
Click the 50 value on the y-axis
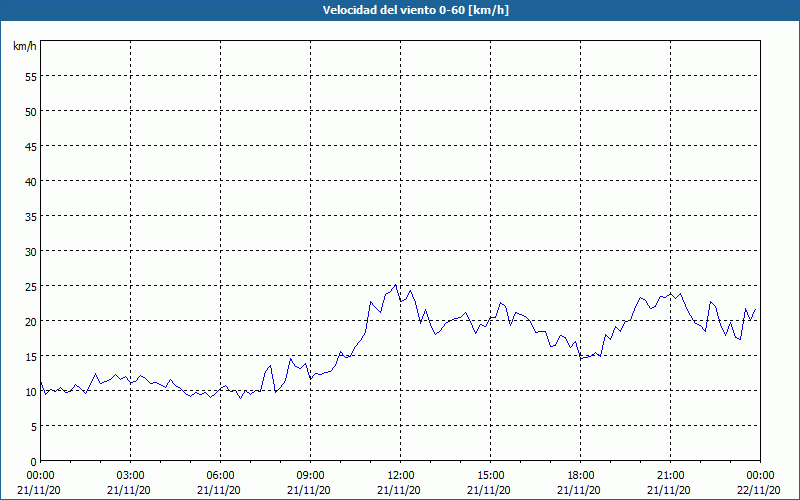point(31,112)
